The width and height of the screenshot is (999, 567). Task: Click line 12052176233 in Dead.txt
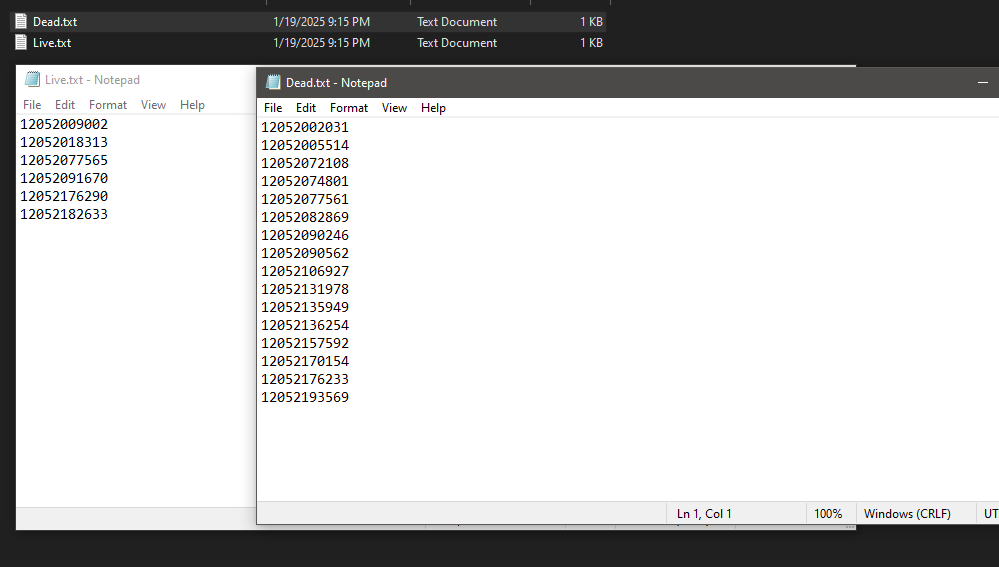(305, 379)
